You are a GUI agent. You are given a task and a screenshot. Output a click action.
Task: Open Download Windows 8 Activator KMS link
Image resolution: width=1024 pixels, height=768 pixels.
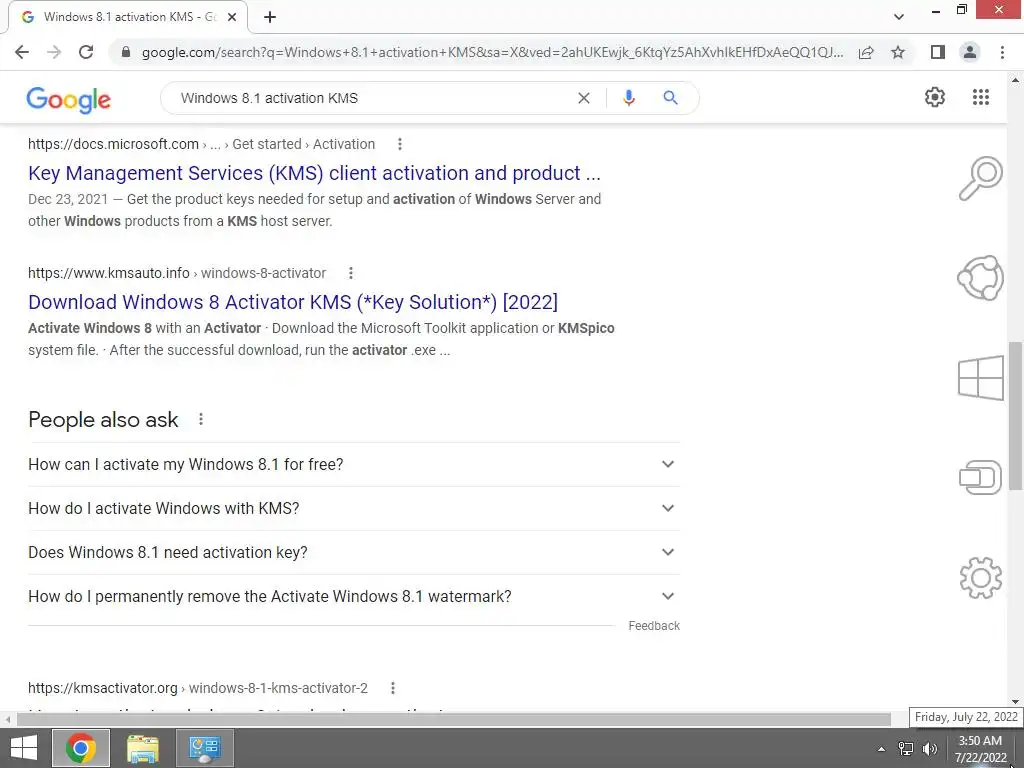[293, 302]
